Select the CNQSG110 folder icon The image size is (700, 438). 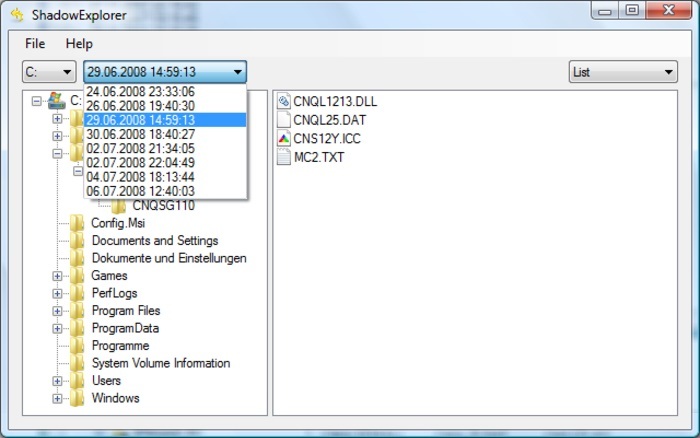119,206
